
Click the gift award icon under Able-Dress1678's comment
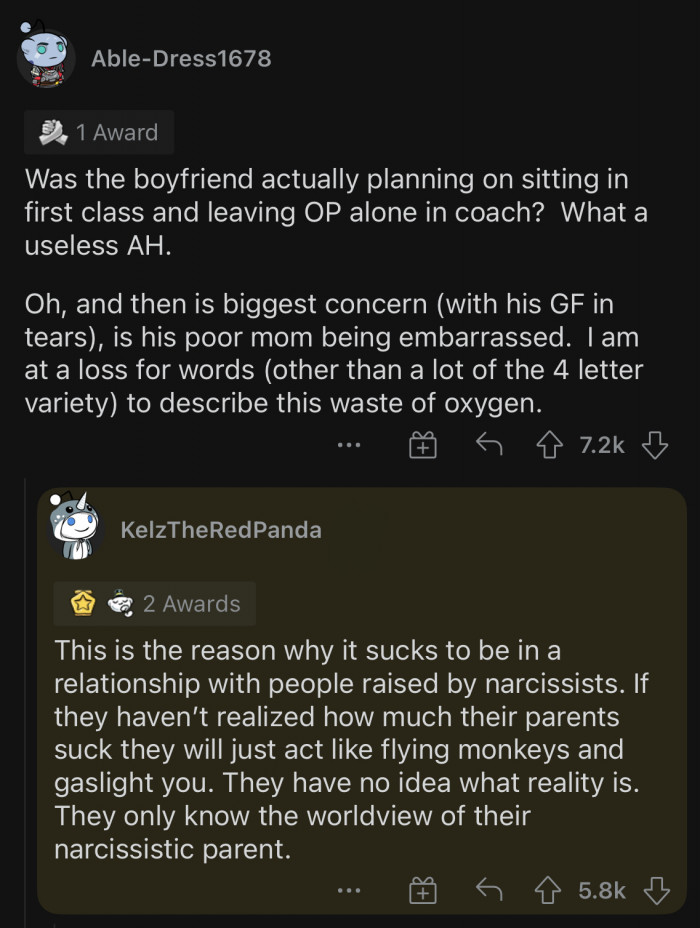(422, 445)
